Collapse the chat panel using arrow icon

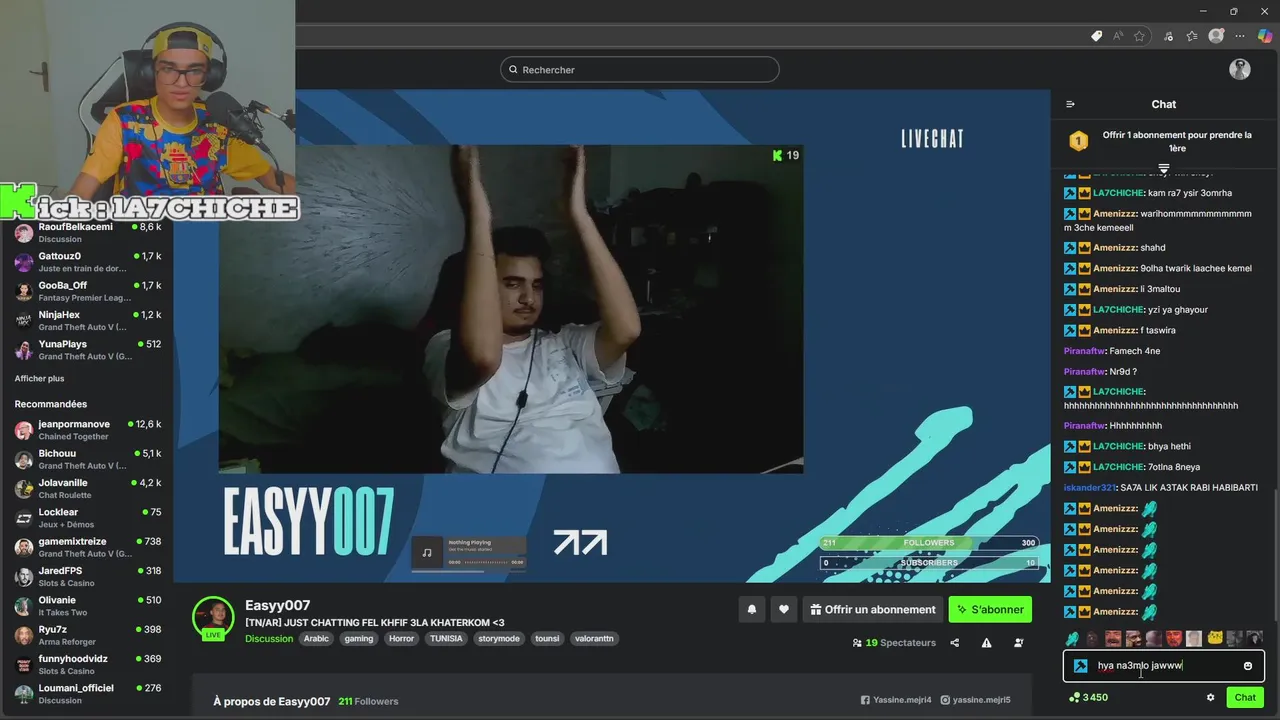[x=1070, y=104]
